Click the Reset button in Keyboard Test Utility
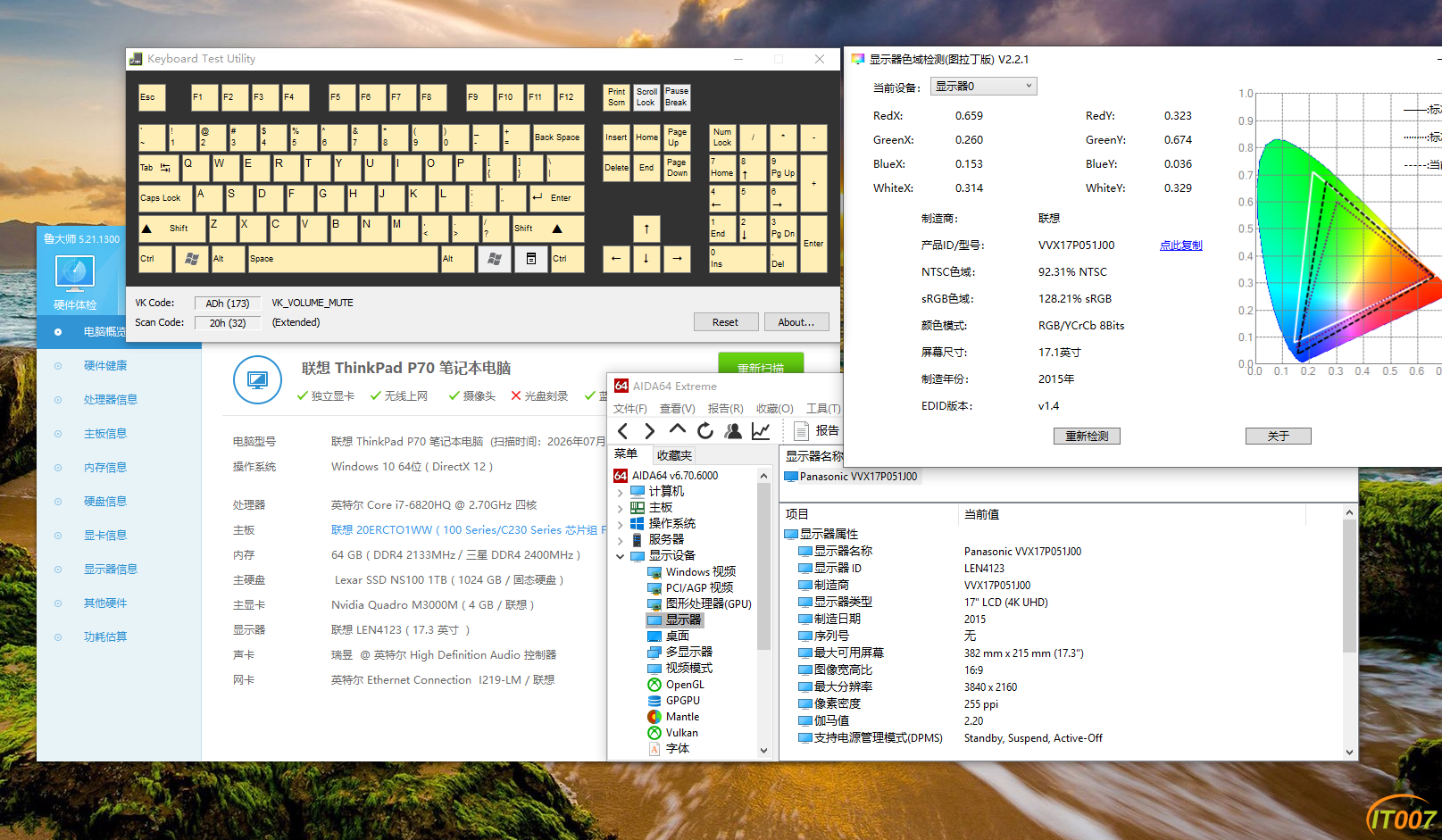Viewport: 1442px width, 840px height. point(725,322)
